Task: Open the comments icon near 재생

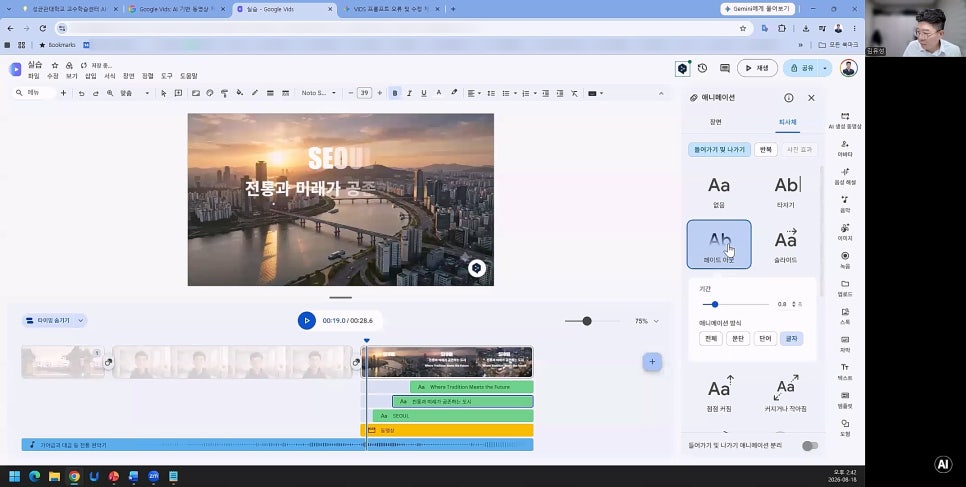Action: pos(724,68)
